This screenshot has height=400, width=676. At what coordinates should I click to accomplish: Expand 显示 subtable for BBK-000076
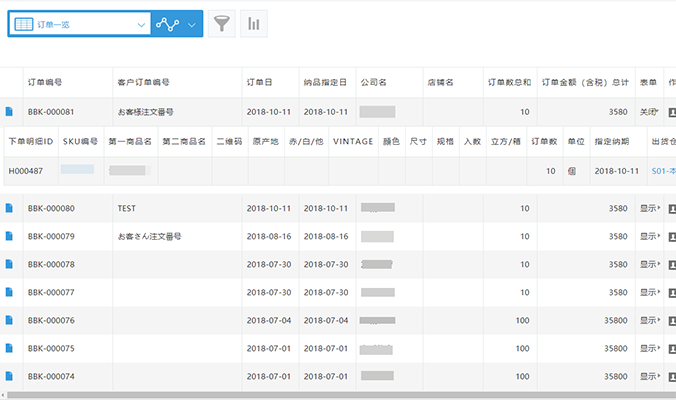tap(650, 320)
